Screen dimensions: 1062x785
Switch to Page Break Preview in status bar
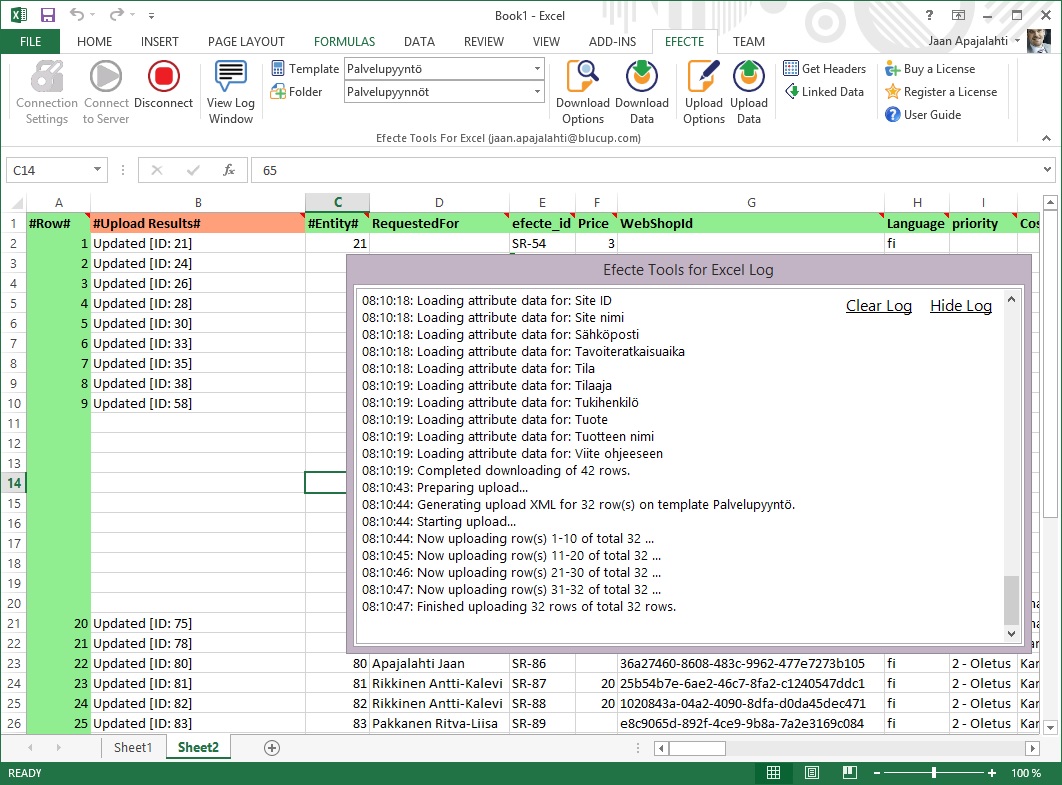pos(850,773)
